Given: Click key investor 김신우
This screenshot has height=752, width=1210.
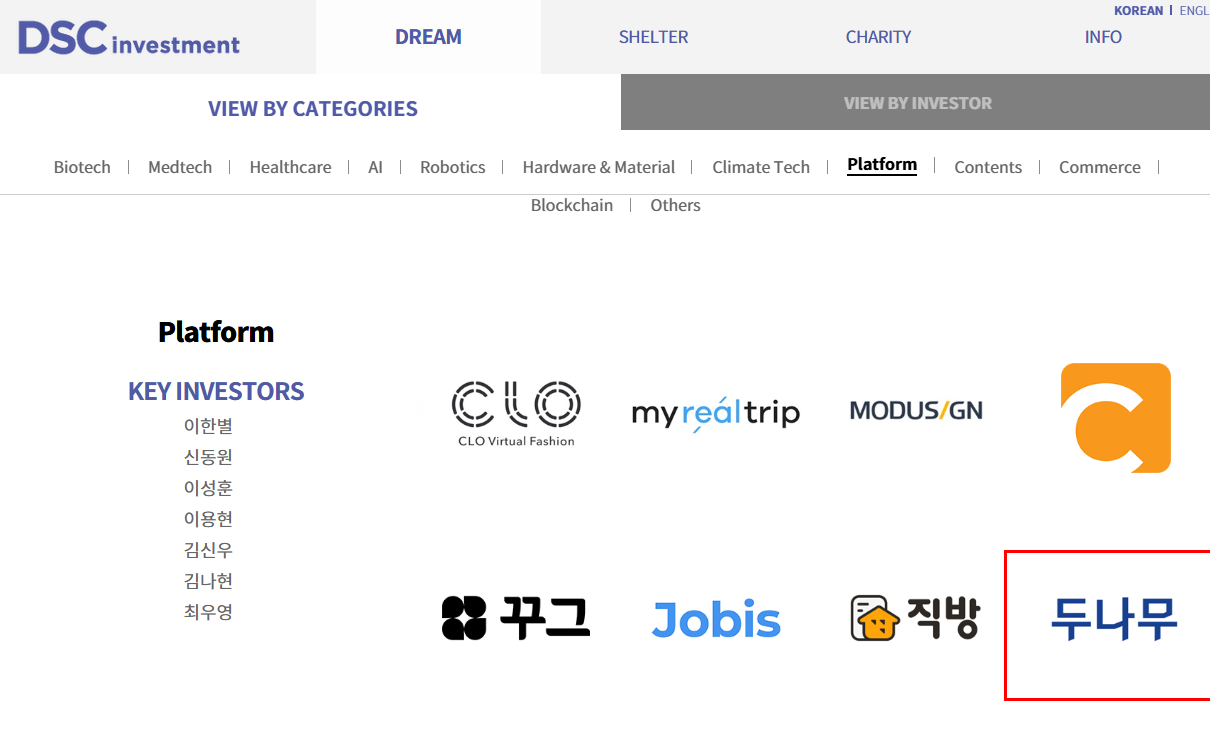Looking at the screenshot, I should pyautogui.click(x=208, y=550).
